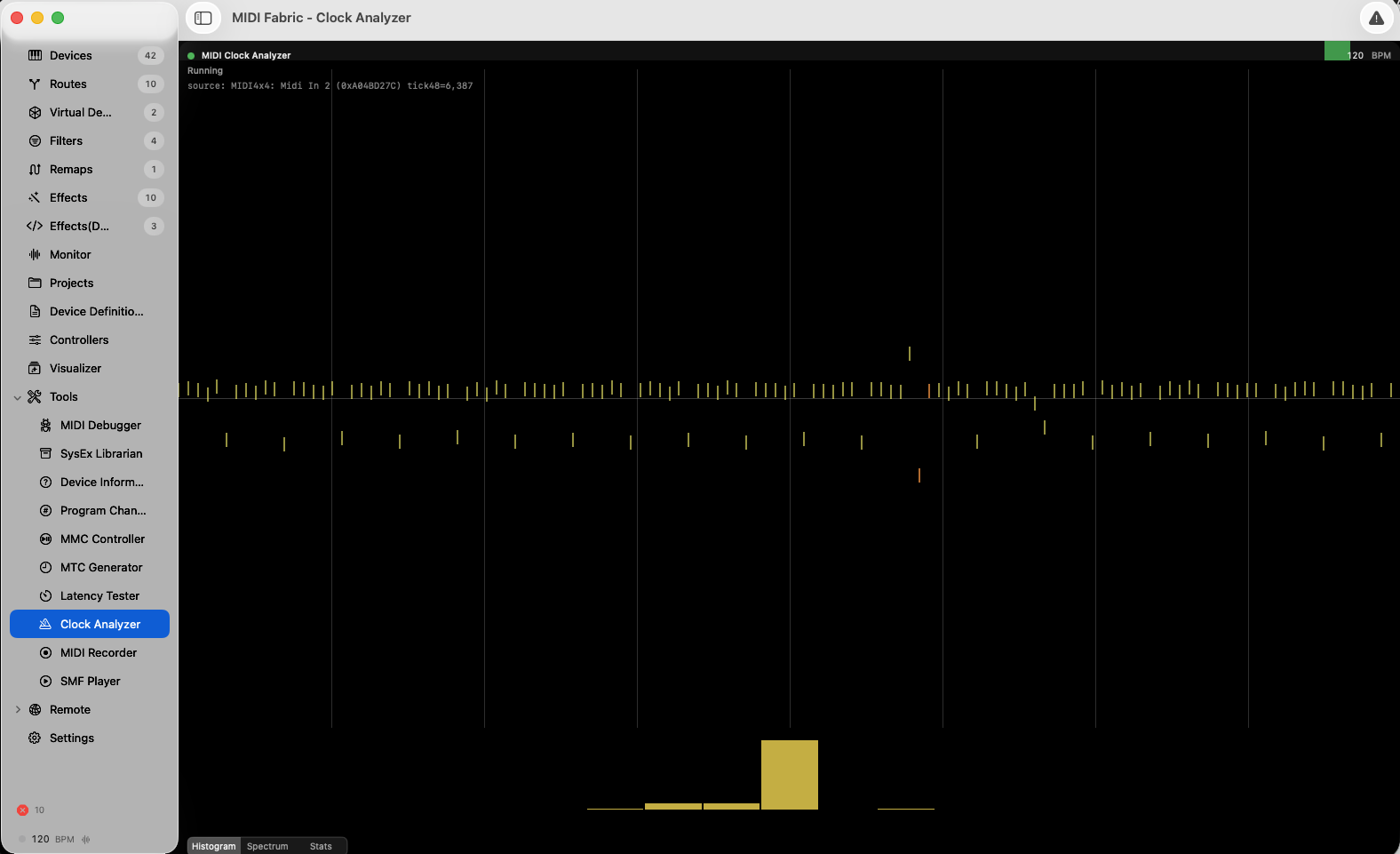Click the Controllers sliders icon
Viewport: 1400px width, 854px height.
pyautogui.click(x=35, y=339)
